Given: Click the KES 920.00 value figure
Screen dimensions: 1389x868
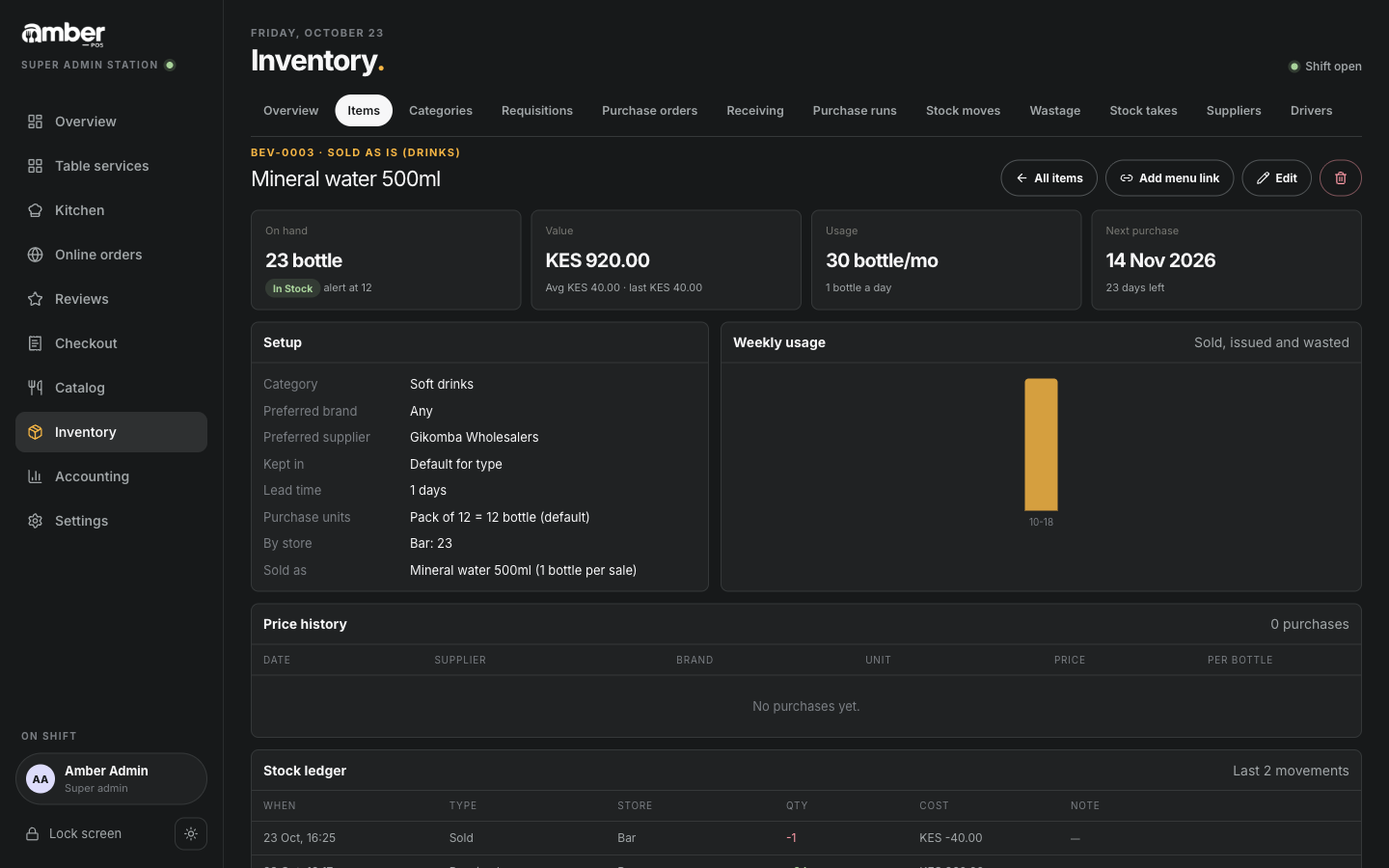Looking at the screenshot, I should (597, 260).
